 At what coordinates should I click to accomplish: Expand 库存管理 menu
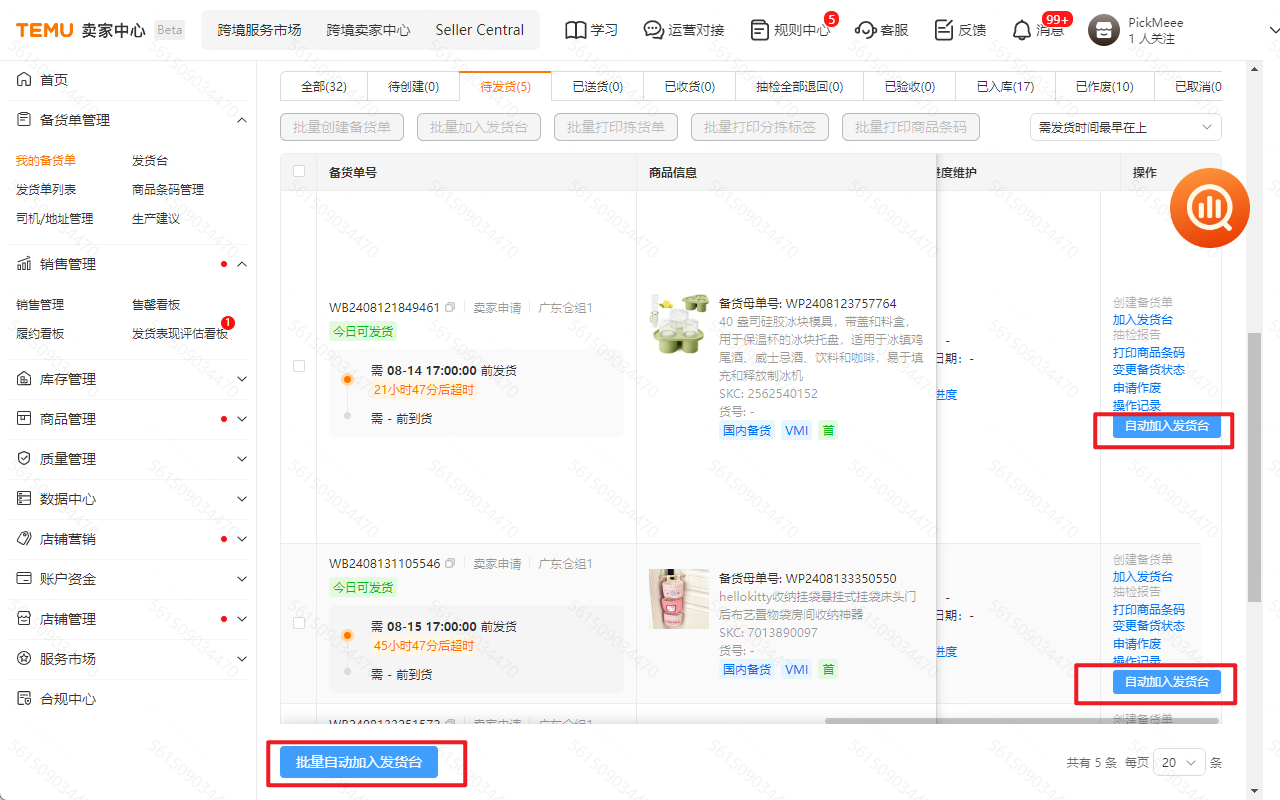(x=241, y=379)
